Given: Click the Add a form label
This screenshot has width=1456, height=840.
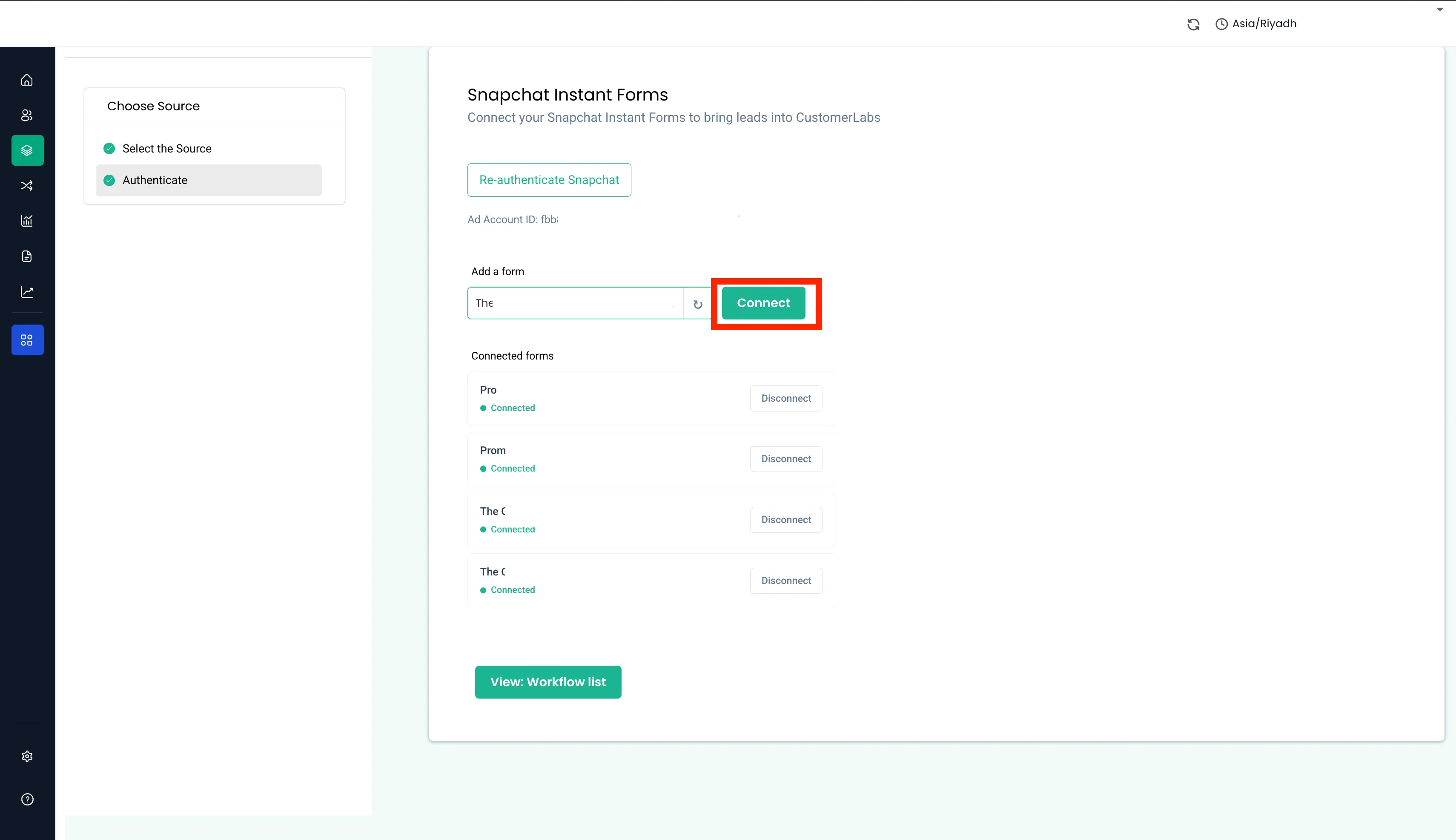Looking at the screenshot, I should [x=498, y=272].
